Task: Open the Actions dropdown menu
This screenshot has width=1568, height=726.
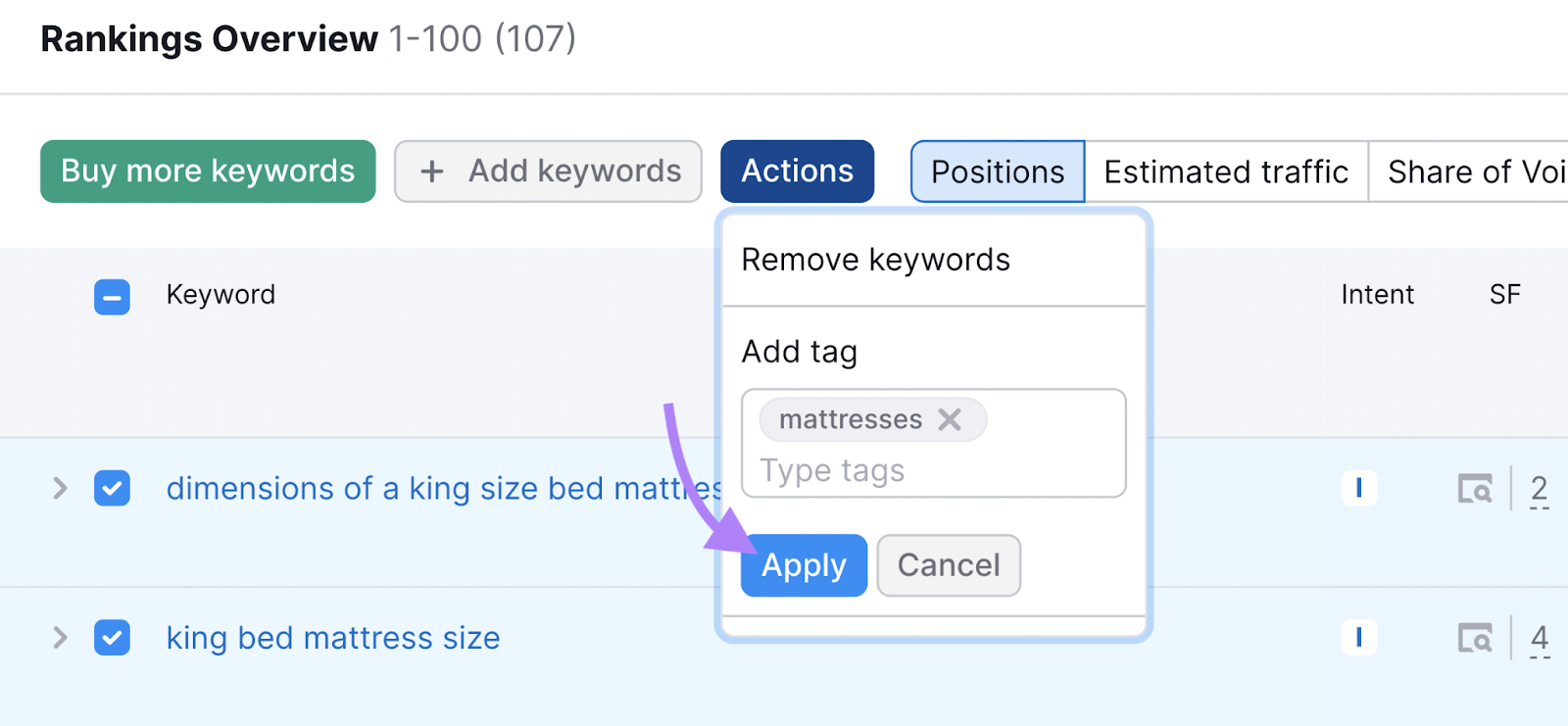Action: [x=797, y=171]
